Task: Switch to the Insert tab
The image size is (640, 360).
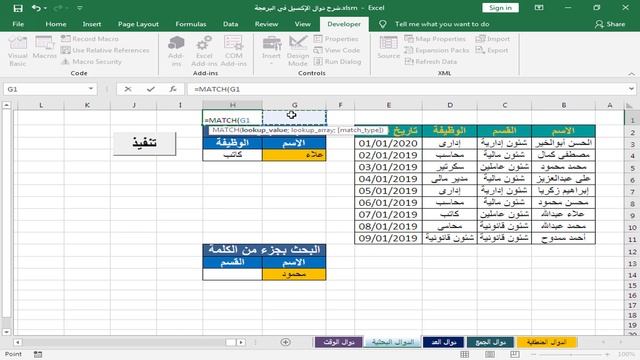Action: pyautogui.click(x=91, y=24)
